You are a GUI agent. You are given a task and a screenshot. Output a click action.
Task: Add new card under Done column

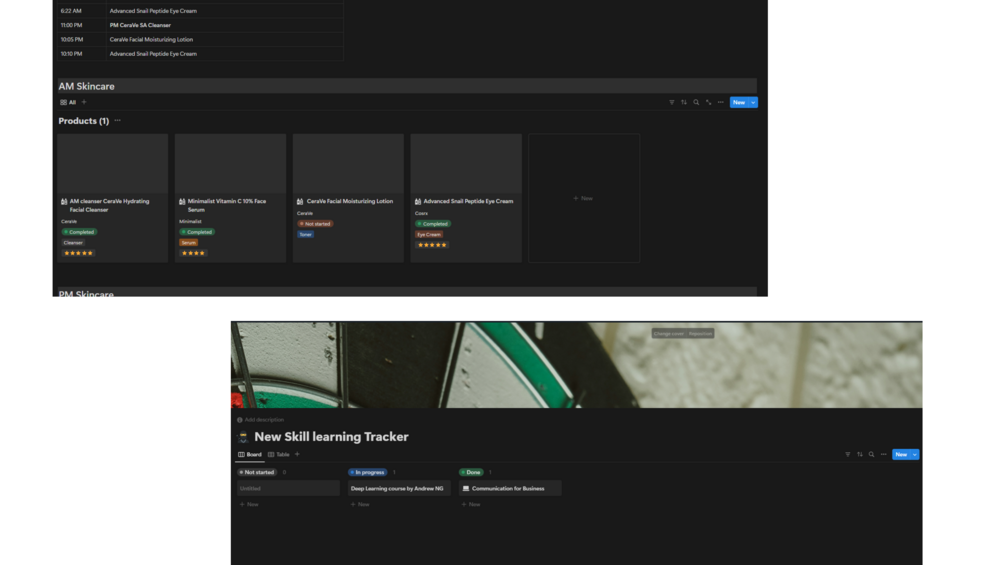pos(470,504)
